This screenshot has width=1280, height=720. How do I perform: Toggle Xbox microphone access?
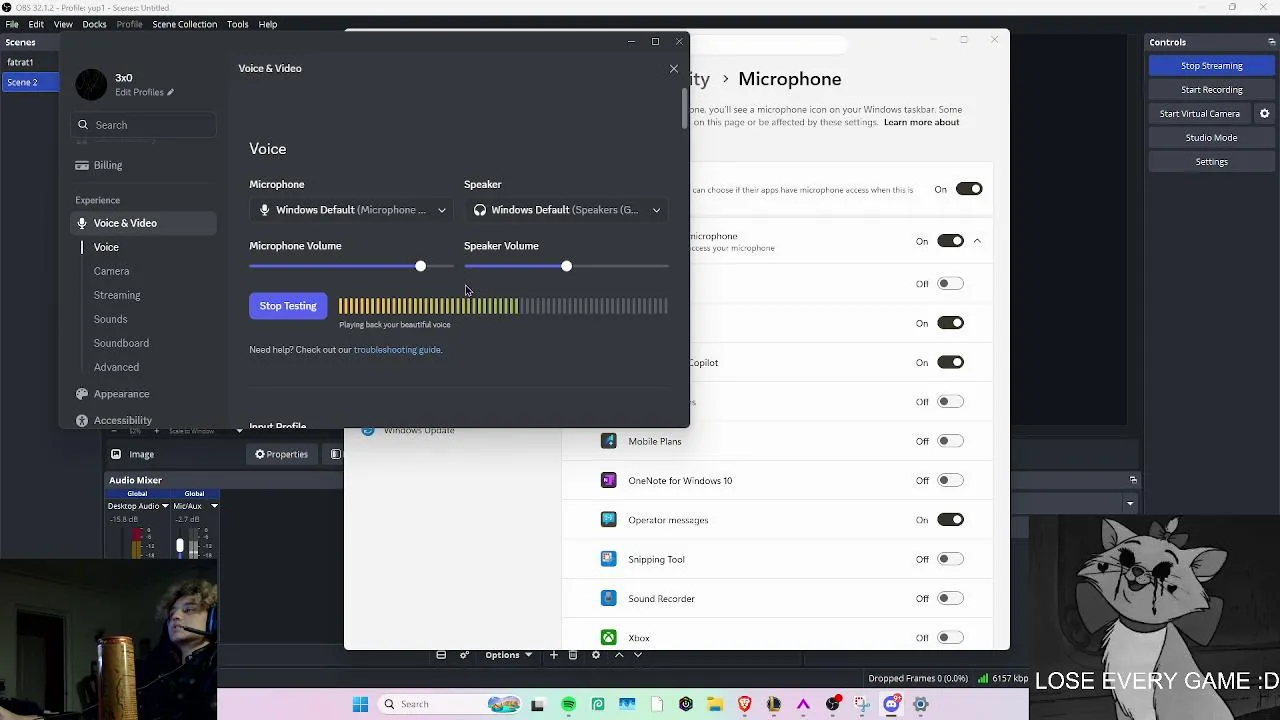click(950, 637)
